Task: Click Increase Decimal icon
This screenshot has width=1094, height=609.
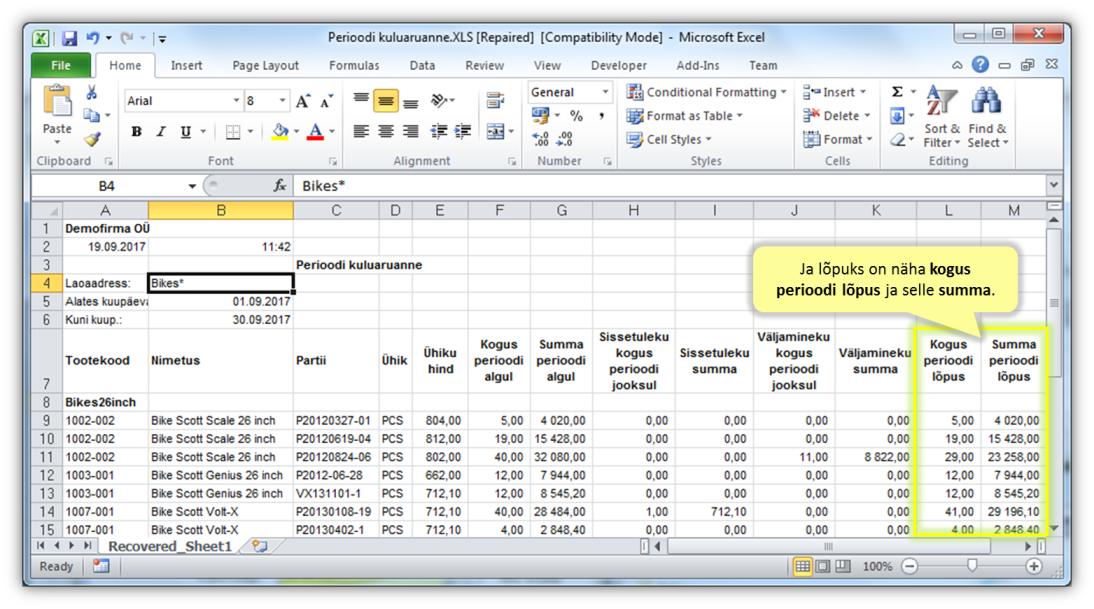Action: (x=540, y=140)
